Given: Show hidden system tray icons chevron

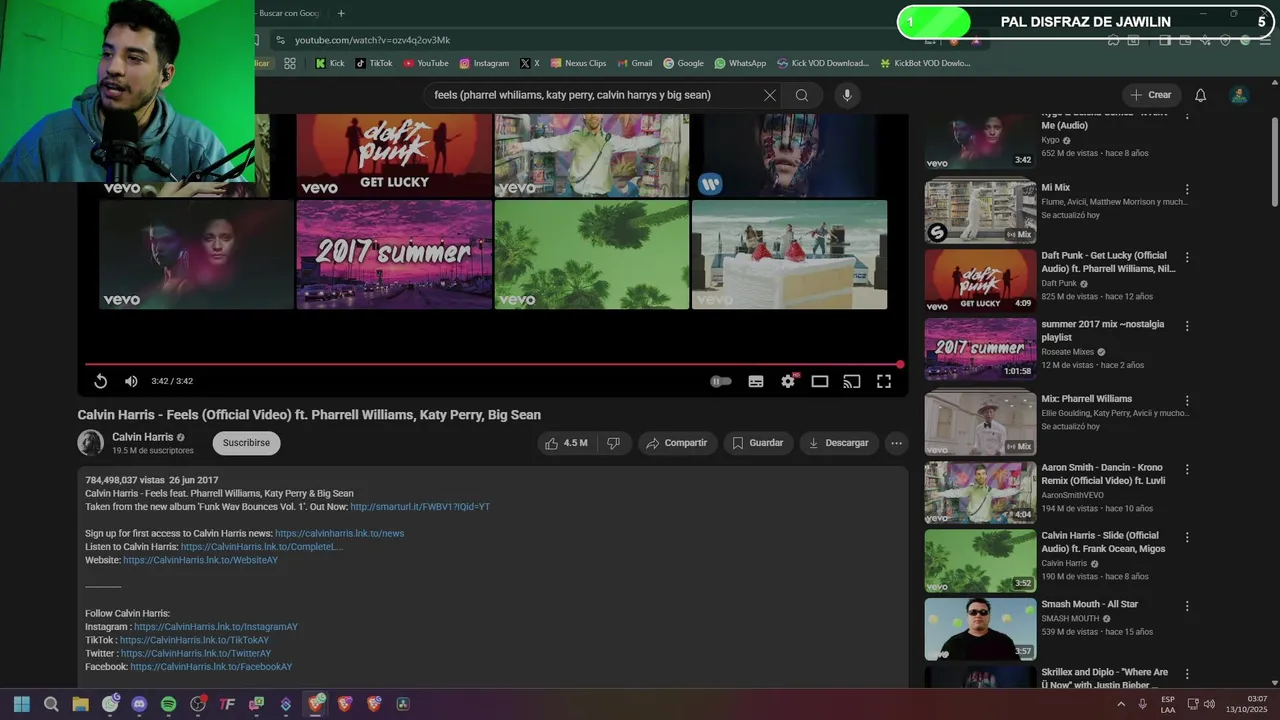Looking at the screenshot, I should tap(1121, 704).
